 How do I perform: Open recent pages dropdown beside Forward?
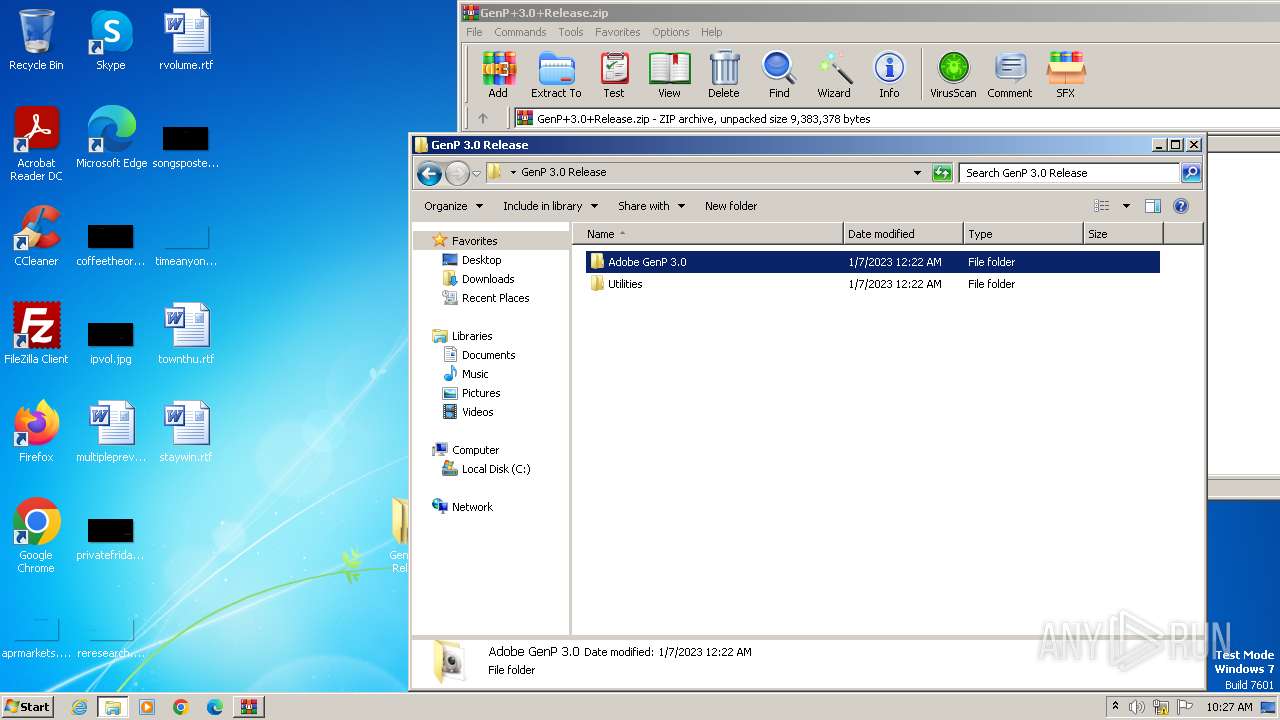476,173
